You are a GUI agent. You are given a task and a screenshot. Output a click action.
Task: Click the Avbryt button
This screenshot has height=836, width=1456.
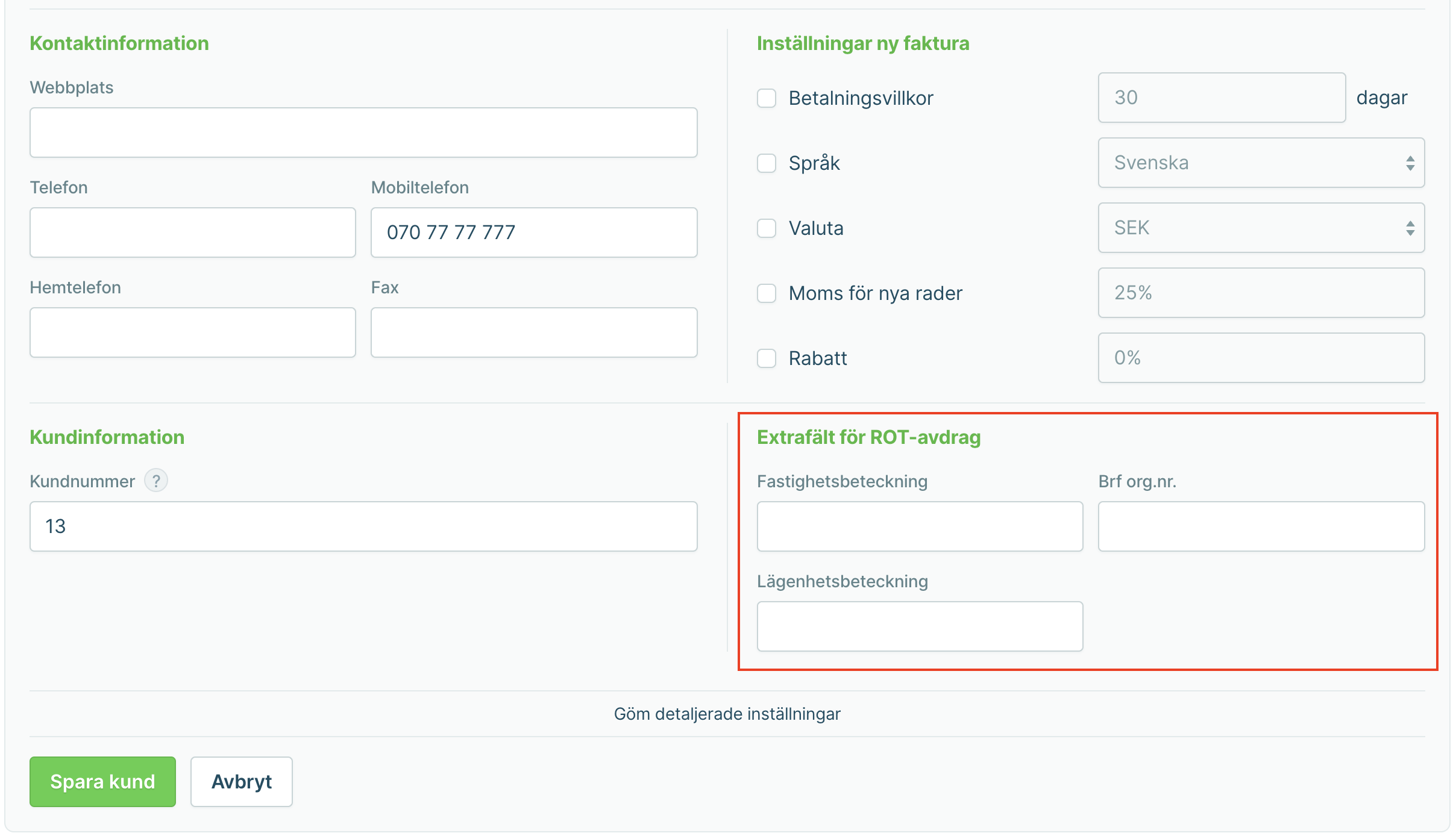point(241,782)
